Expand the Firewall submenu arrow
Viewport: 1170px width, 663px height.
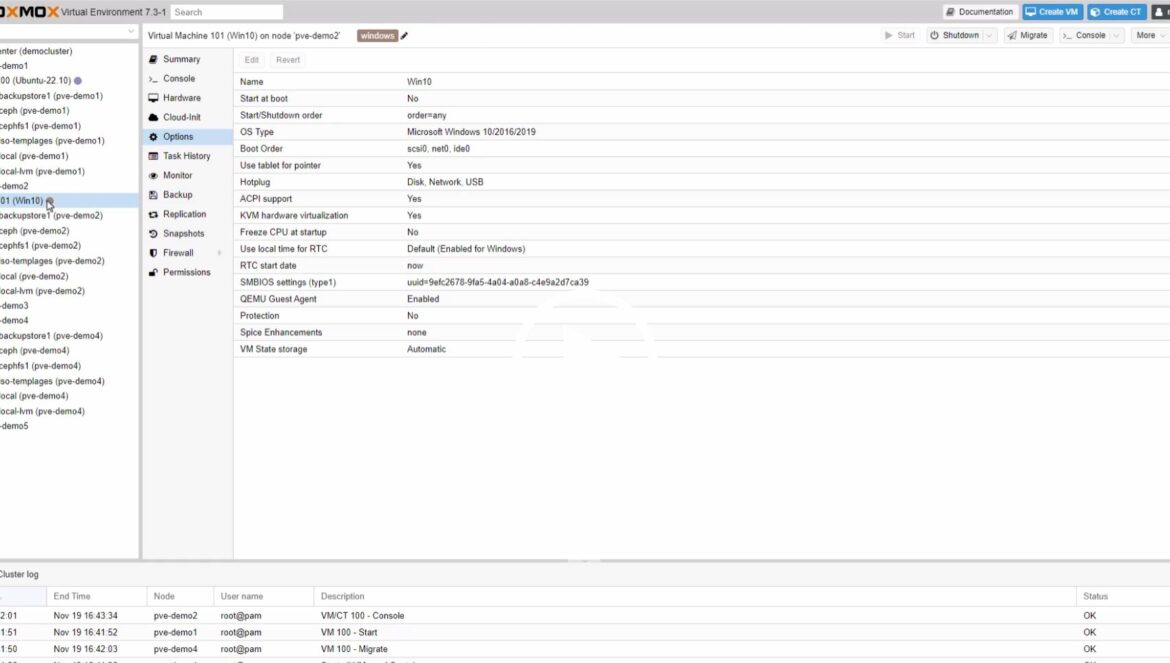(219, 253)
